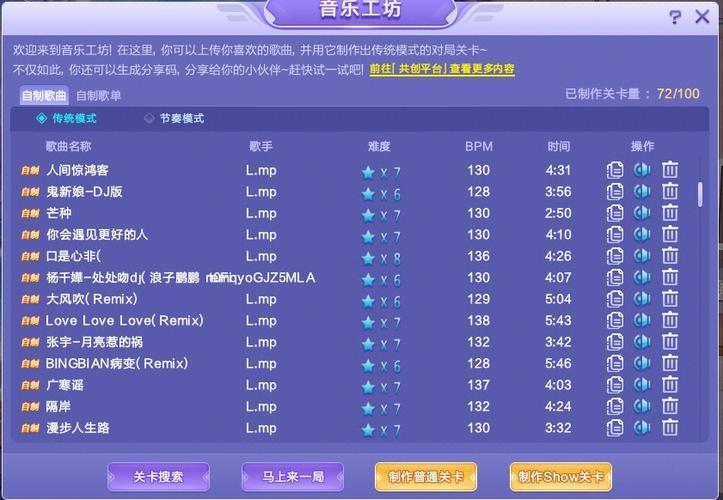Image resolution: width=723 pixels, height=500 pixels.
Task: Click 关卡搜索 button
Action: coord(158,477)
